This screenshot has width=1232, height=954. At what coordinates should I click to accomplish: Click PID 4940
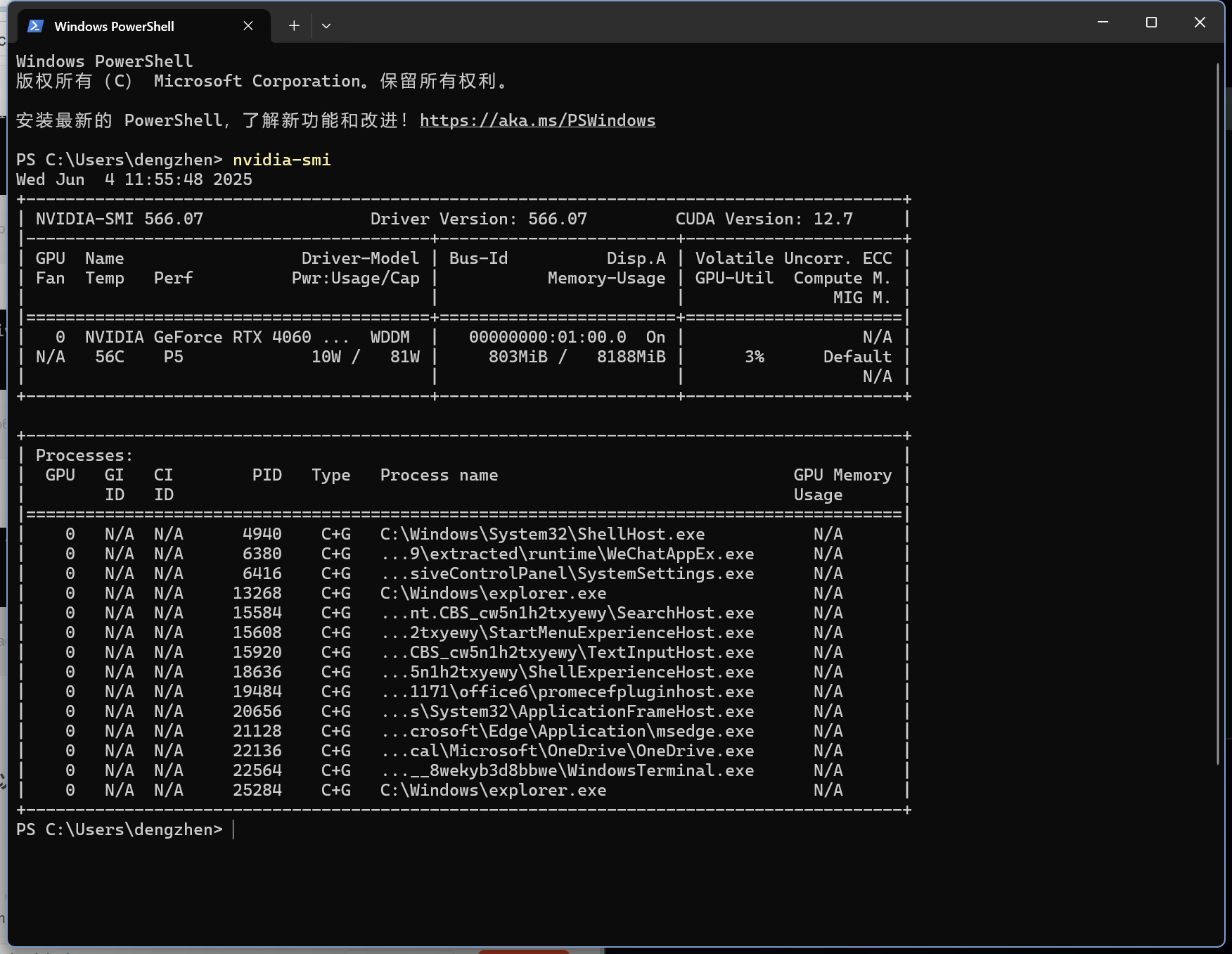tap(262, 534)
